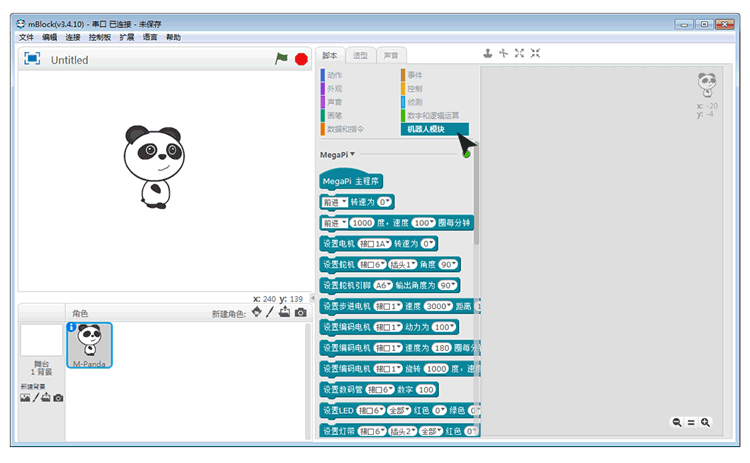
Task: Choose new sprite from library icon
Action: pyautogui.click(x=257, y=312)
